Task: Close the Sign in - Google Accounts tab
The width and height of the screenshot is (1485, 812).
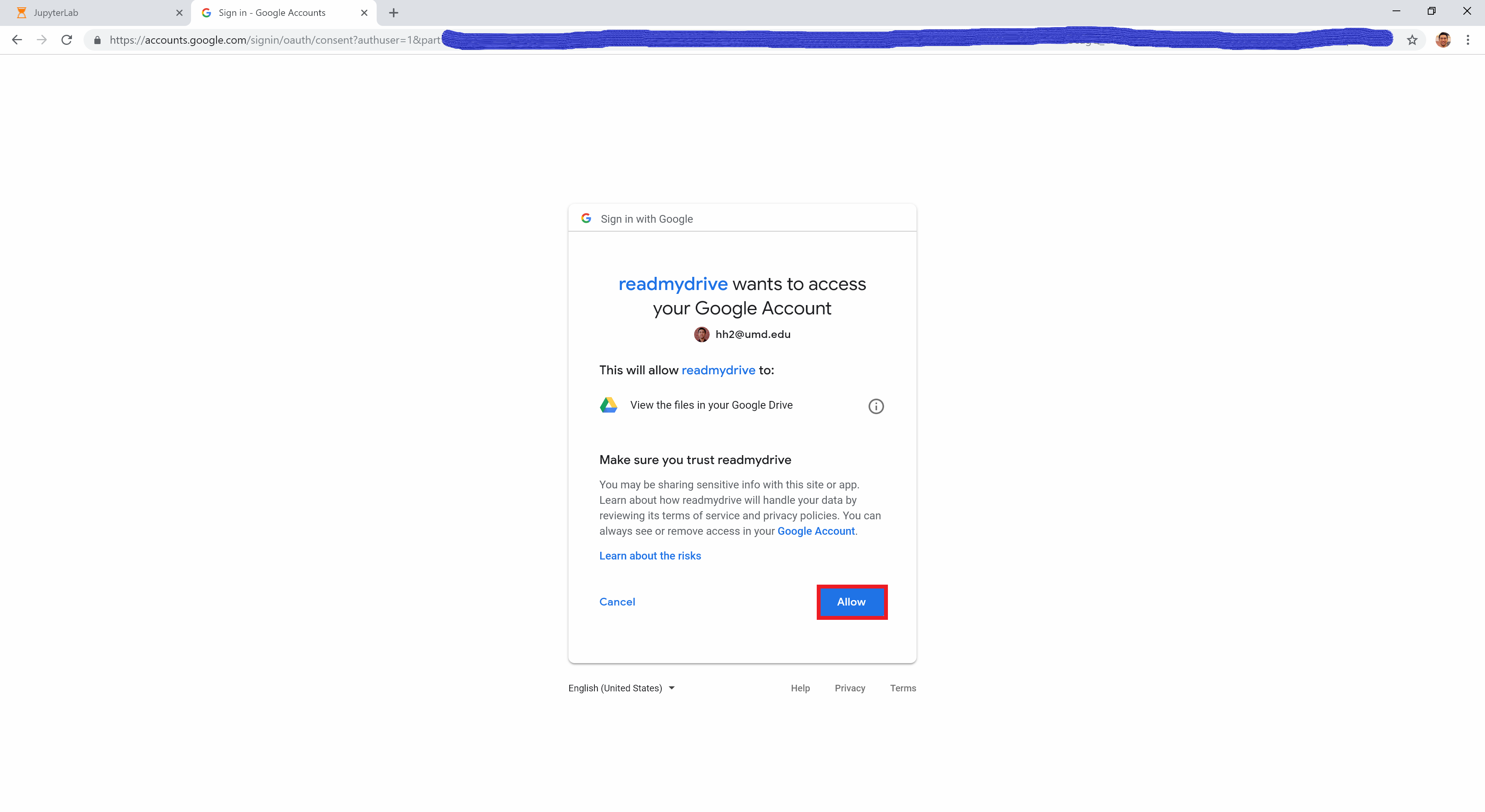Action: point(364,13)
